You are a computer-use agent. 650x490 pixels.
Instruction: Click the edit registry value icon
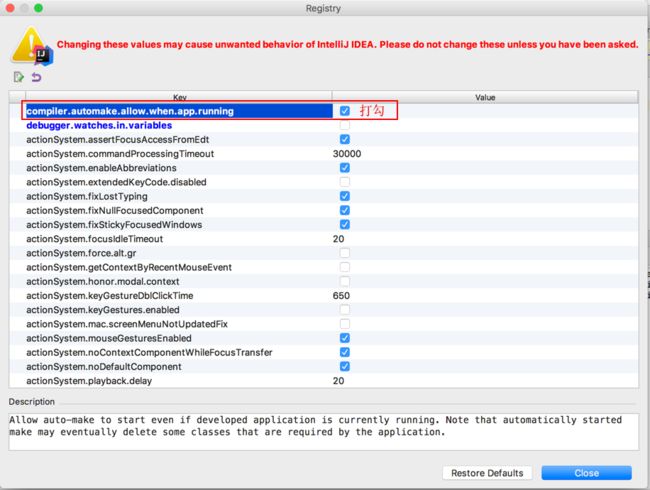coord(19,77)
